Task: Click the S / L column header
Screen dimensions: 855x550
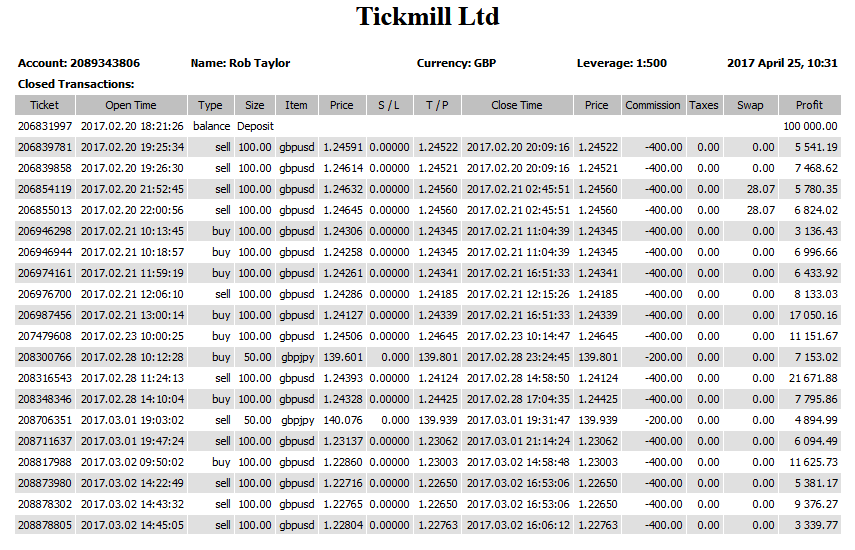Action: pos(389,105)
